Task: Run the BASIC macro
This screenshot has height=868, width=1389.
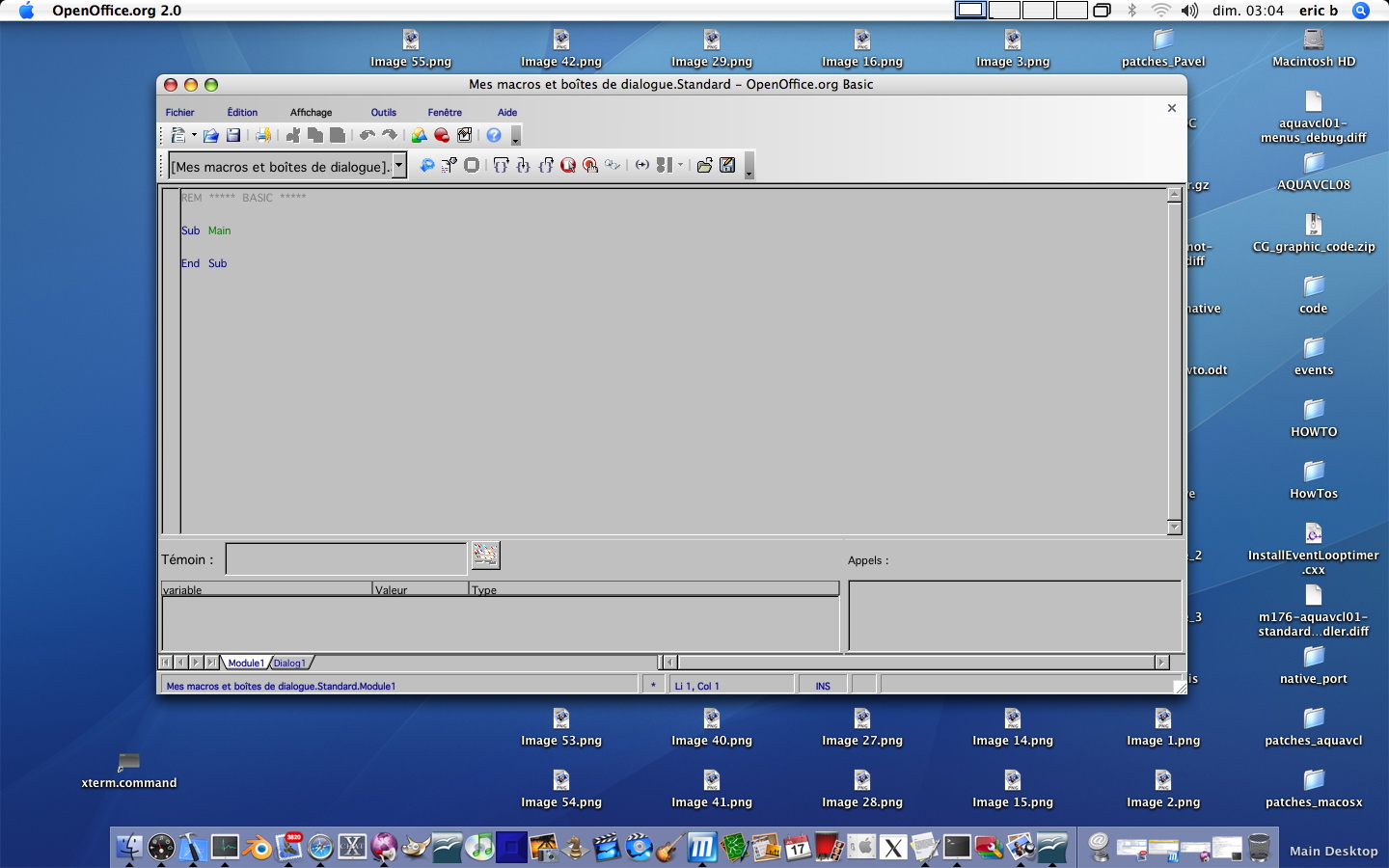Action: click(449, 165)
